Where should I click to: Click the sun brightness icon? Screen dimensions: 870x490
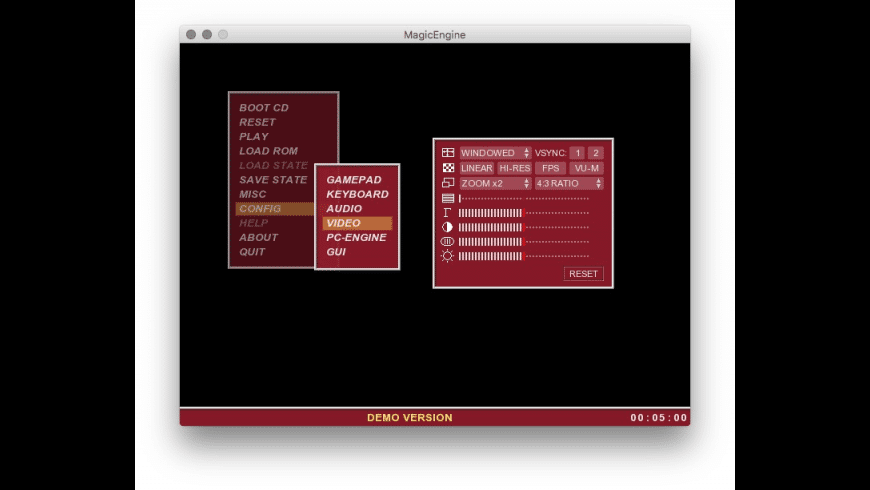tap(447, 256)
